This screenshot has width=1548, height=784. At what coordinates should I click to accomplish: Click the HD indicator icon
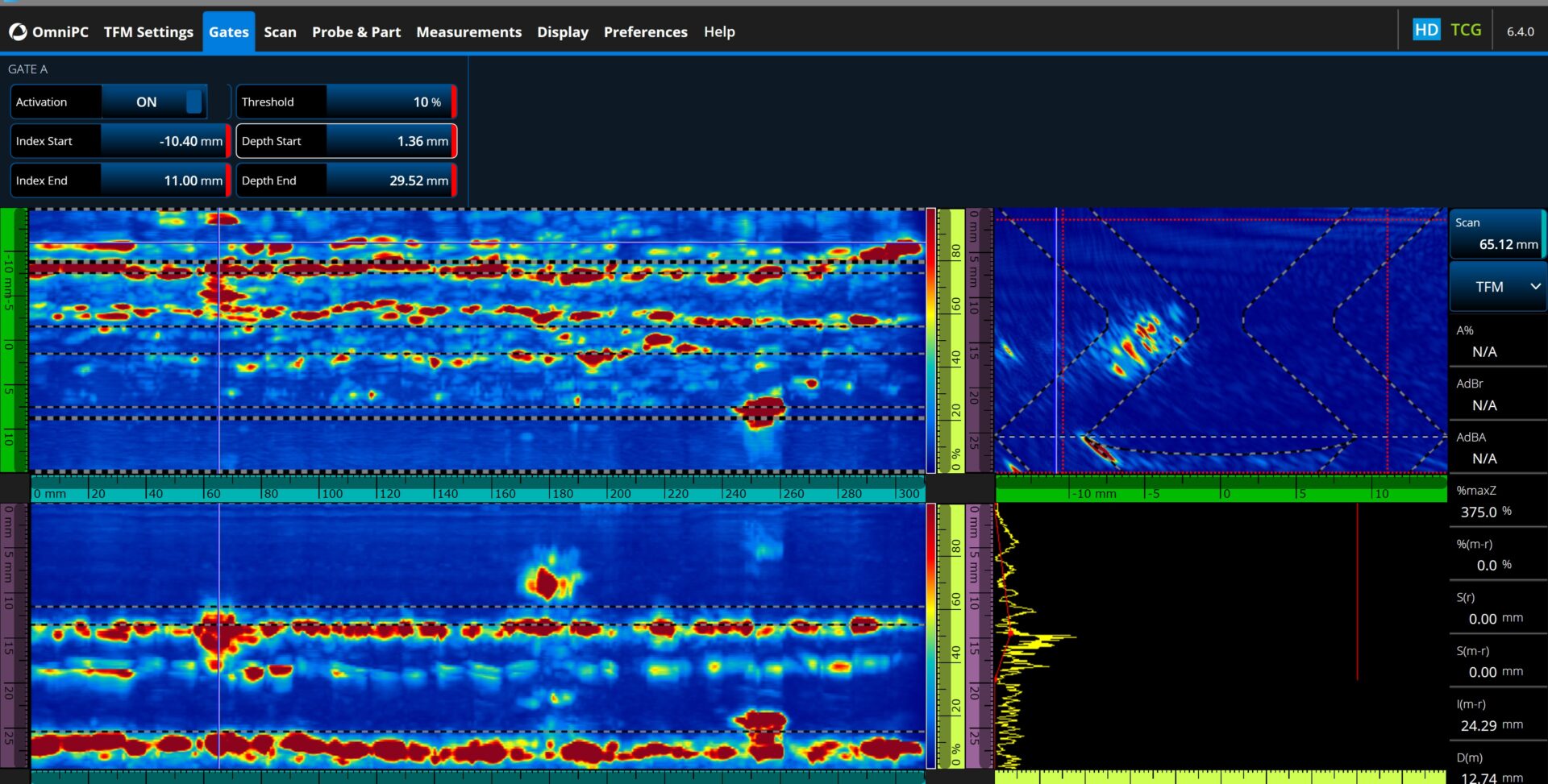point(1425,30)
